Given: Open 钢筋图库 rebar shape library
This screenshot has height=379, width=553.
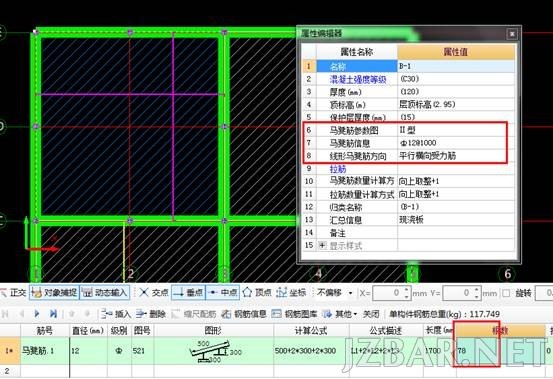Looking at the screenshot, I should point(294,313).
